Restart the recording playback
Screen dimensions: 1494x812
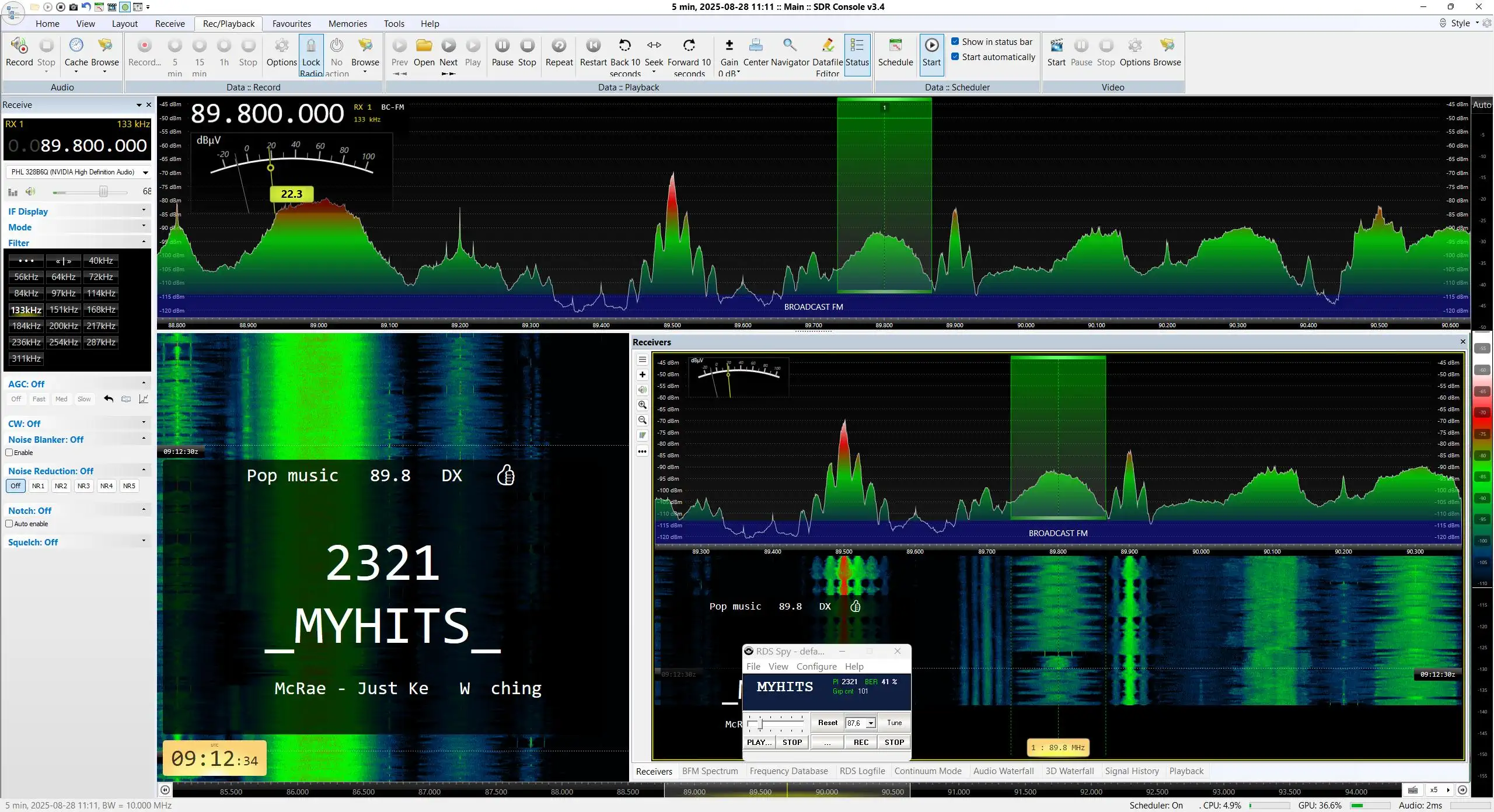(593, 45)
